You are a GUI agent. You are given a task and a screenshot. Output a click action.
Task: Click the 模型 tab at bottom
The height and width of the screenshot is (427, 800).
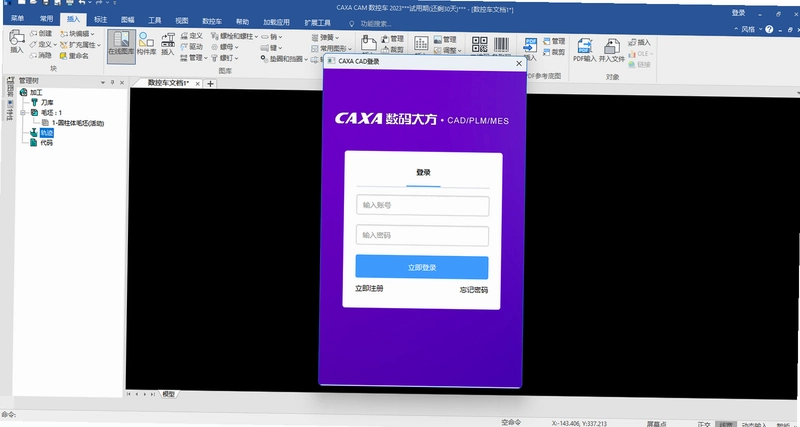168,394
